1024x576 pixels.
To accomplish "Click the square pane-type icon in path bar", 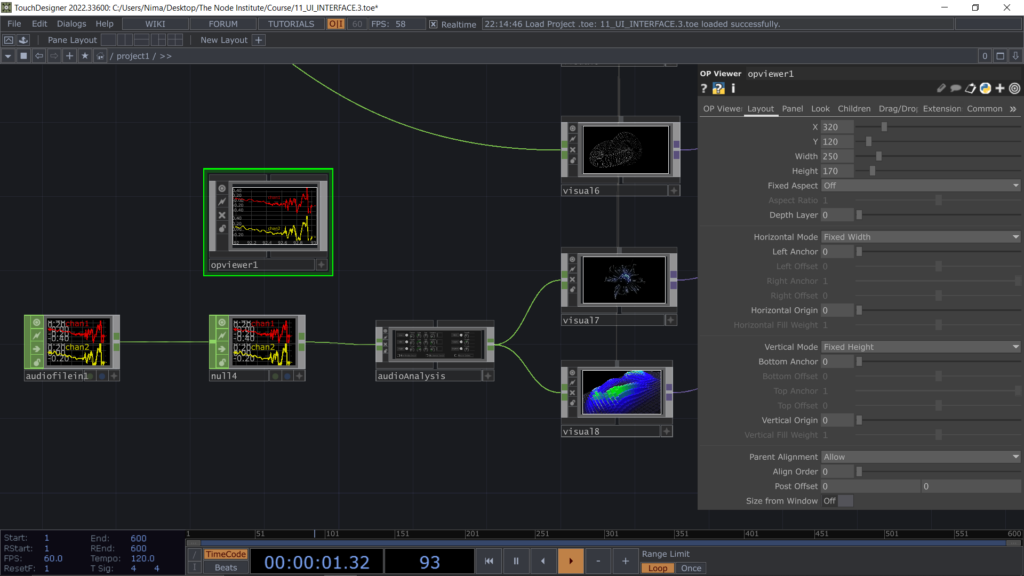I will [24, 56].
